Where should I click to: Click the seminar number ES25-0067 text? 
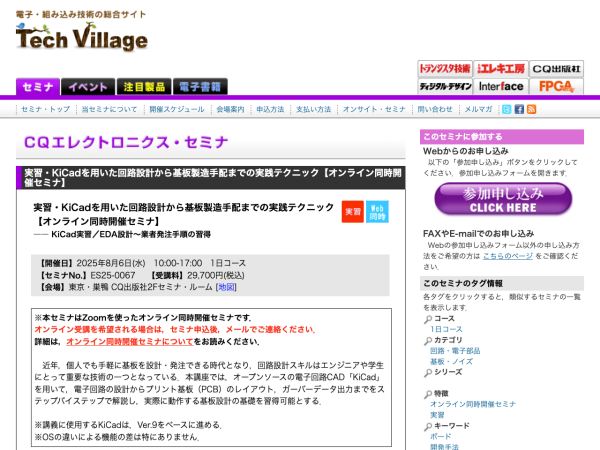coord(112,275)
